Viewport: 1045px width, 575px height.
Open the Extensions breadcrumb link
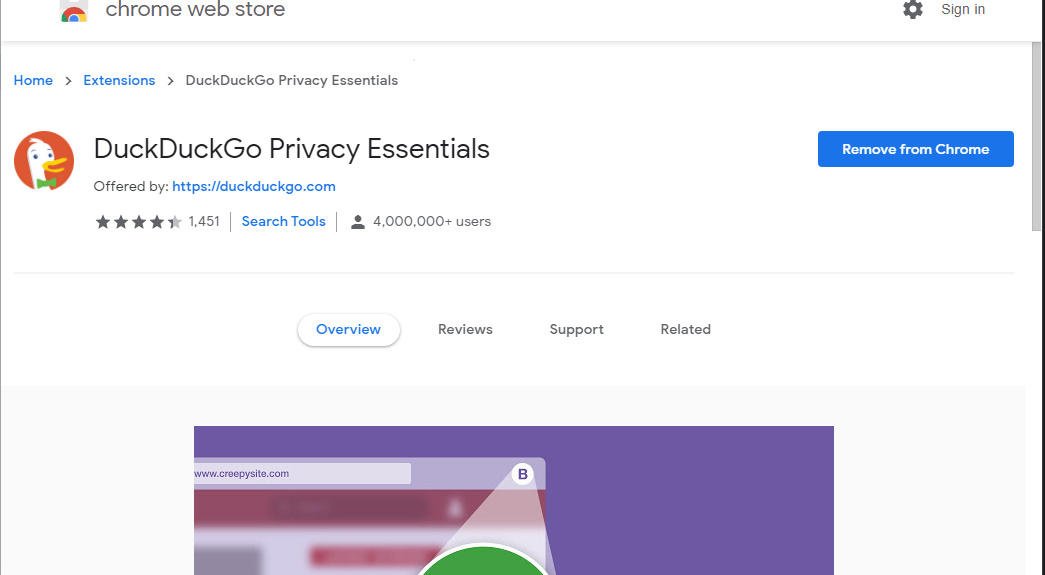[x=119, y=81]
